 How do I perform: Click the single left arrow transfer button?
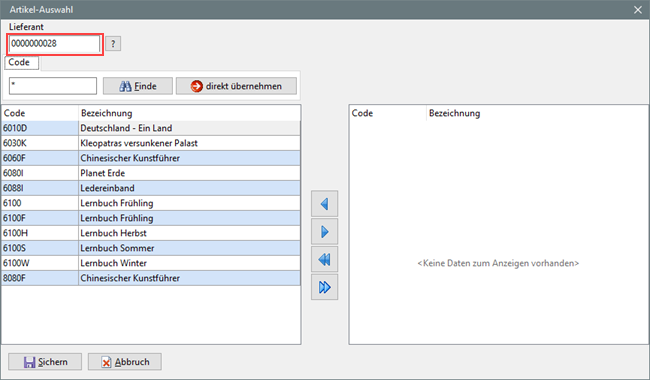point(325,204)
